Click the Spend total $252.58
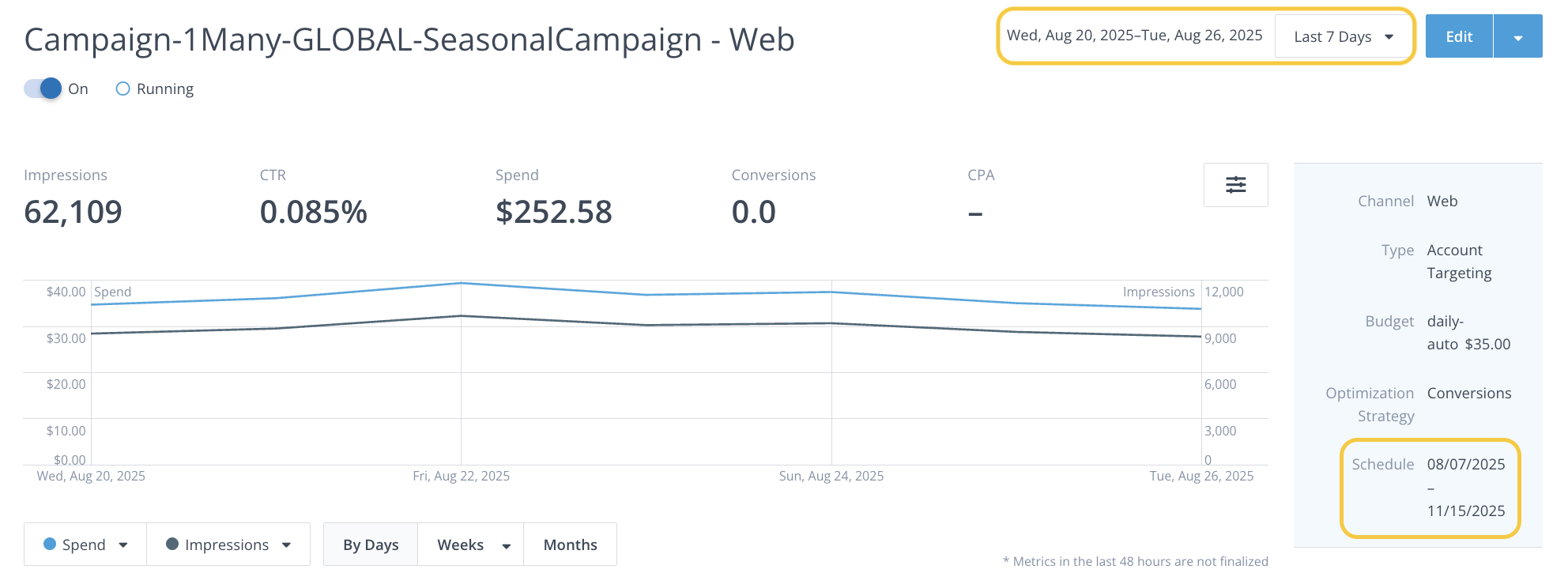This screenshot has width=1568, height=588. click(x=553, y=212)
